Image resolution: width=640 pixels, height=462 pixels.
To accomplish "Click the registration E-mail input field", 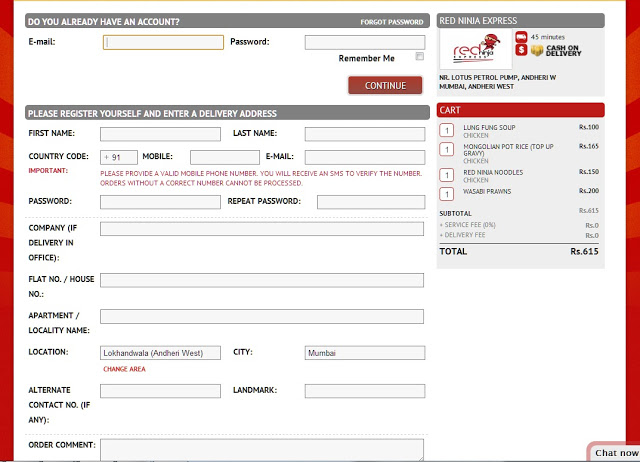I will click(365, 157).
